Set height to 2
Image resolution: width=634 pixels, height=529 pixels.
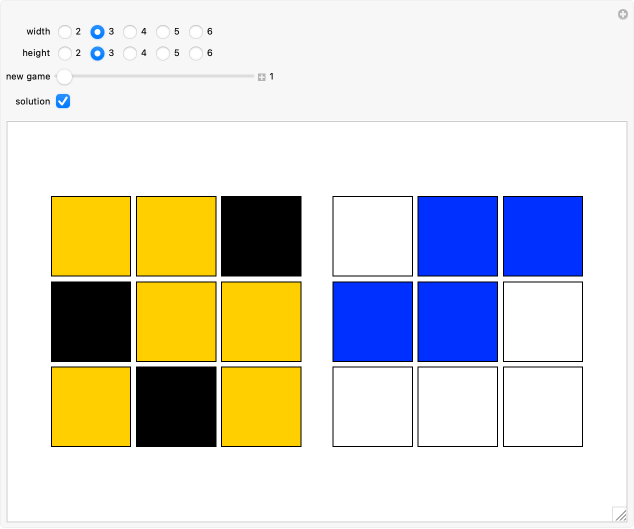coord(65,53)
